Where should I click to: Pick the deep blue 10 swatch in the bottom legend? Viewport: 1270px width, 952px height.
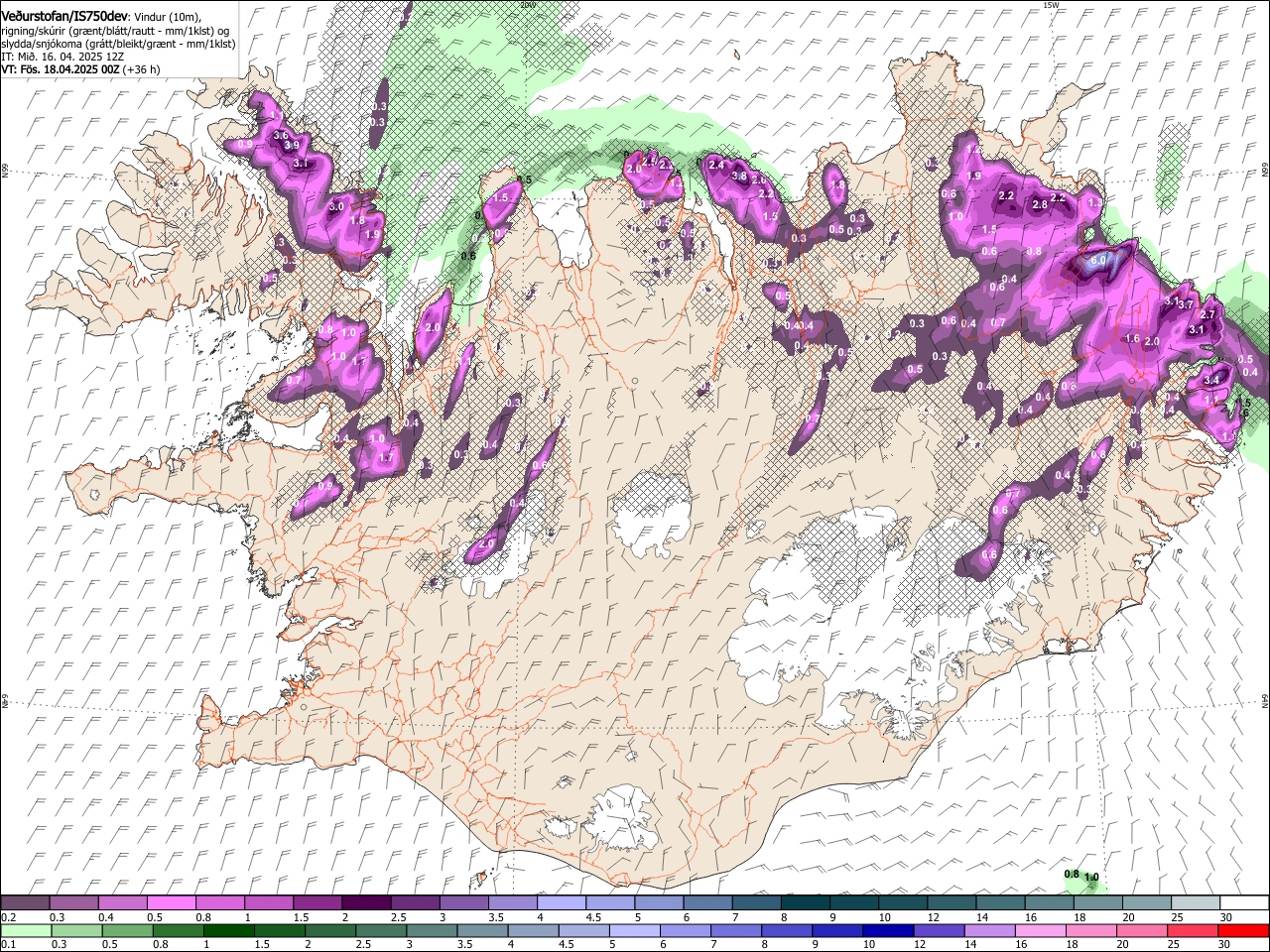tap(888, 929)
